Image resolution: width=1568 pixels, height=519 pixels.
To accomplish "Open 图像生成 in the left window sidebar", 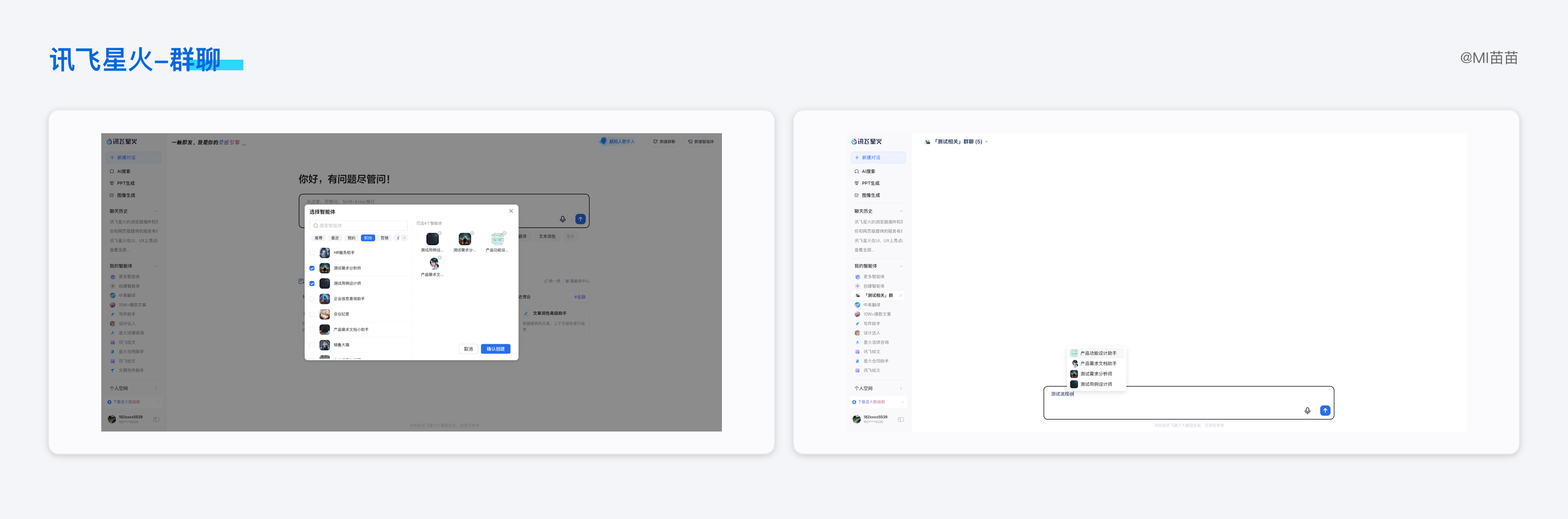I will (122, 195).
